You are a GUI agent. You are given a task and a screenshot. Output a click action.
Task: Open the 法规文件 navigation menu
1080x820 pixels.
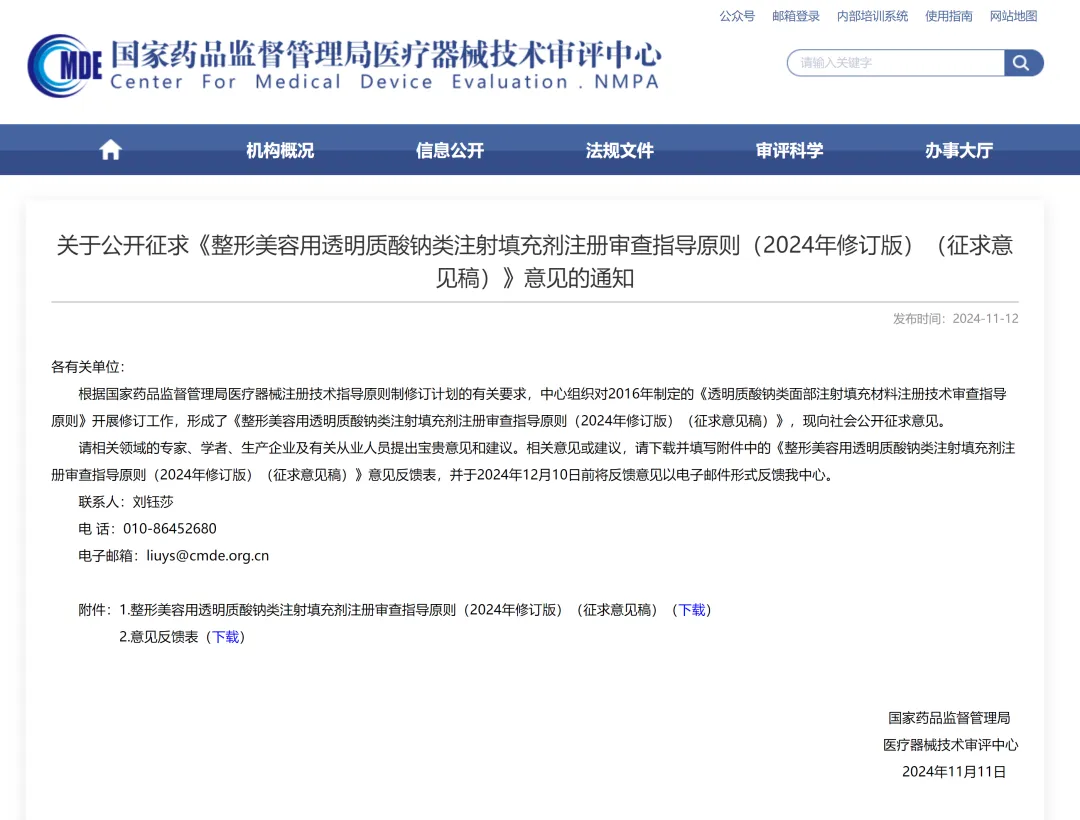[619, 150]
